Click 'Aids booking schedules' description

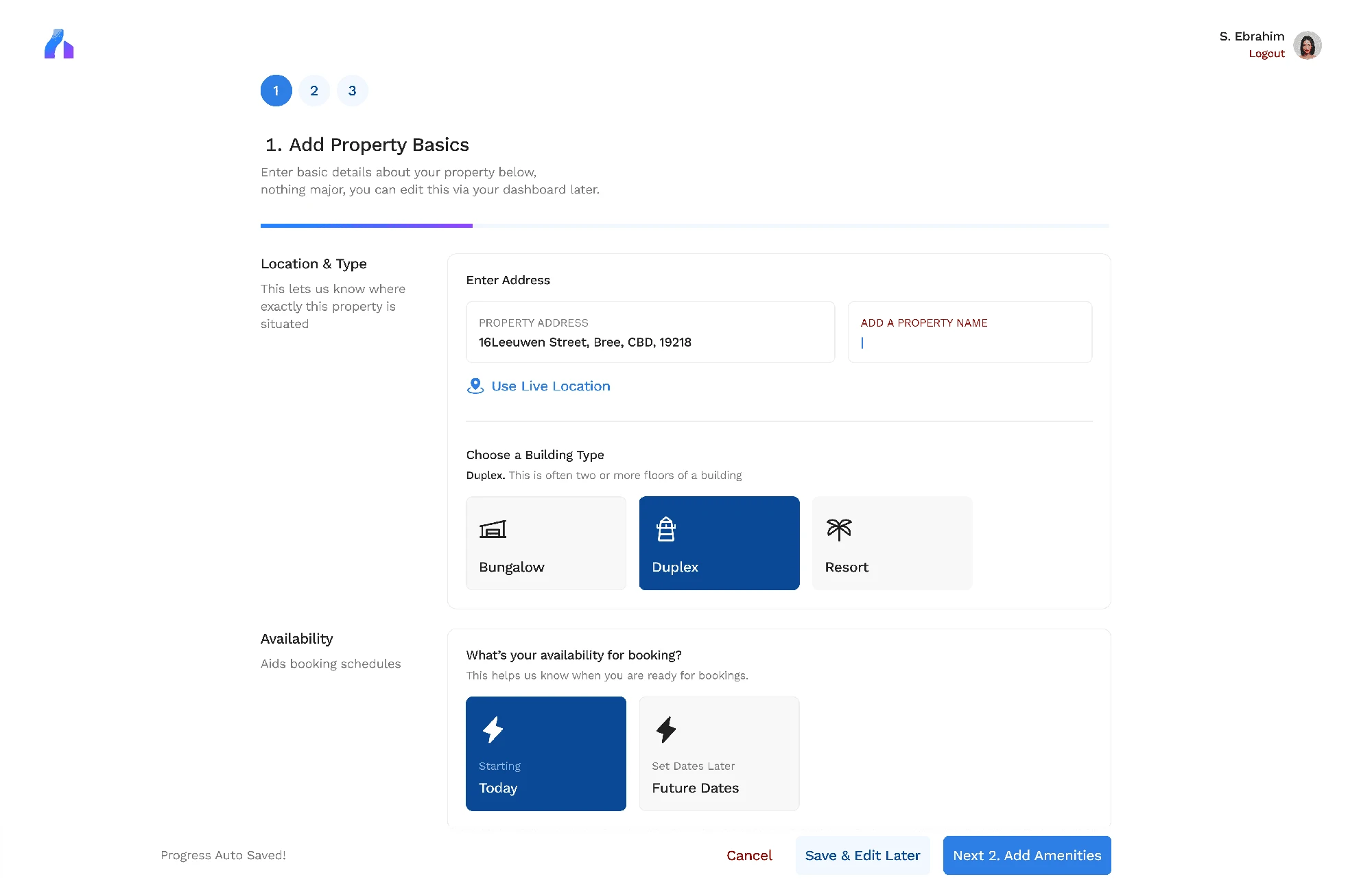point(331,664)
